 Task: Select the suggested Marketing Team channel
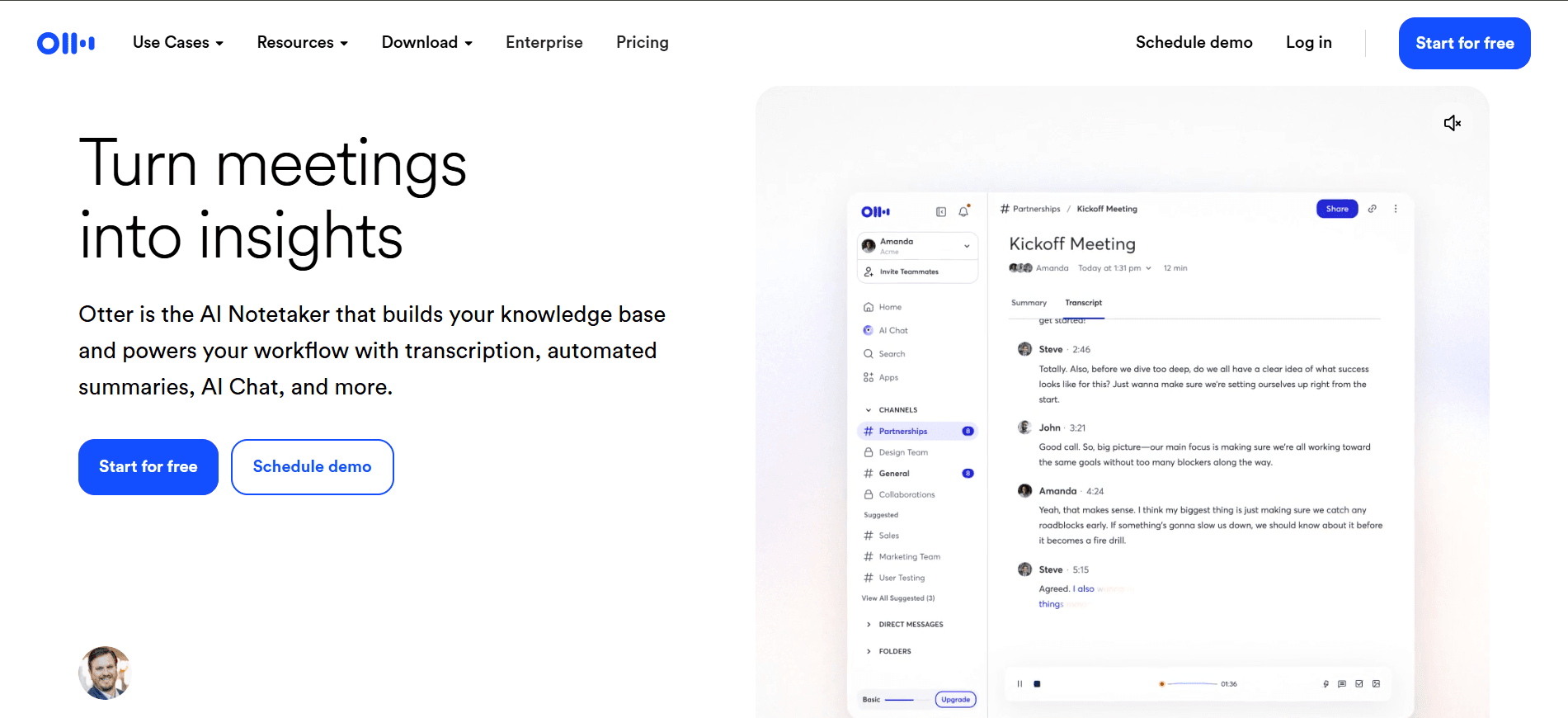tap(902, 557)
